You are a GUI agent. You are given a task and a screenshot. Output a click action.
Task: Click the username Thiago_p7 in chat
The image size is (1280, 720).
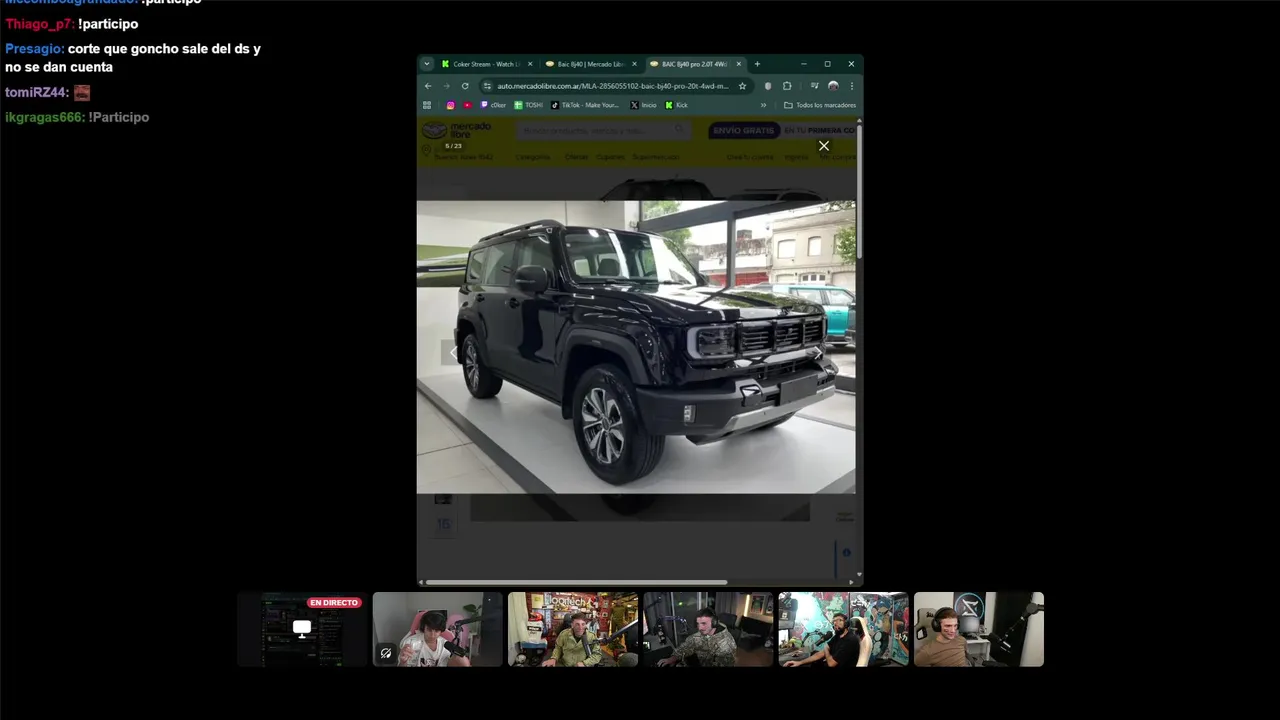[39, 24]
